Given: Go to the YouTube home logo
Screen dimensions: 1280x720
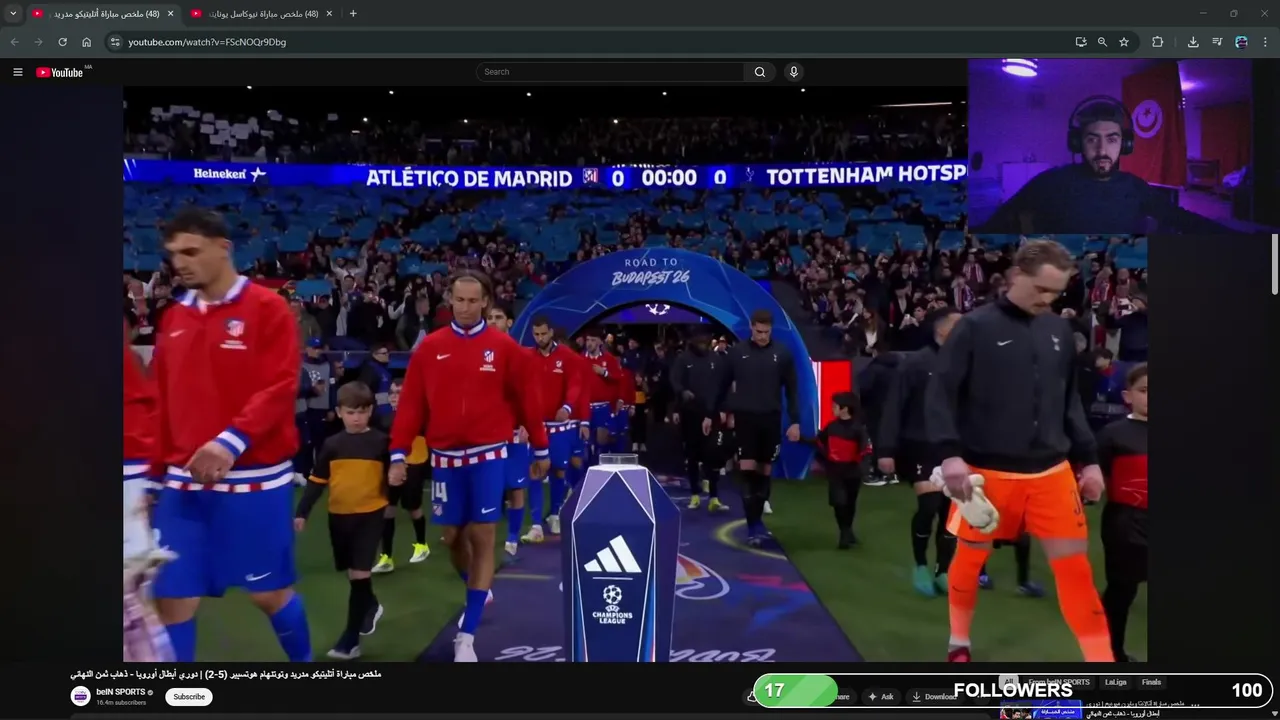Looking at the screenshot, I should pos(60,72).
